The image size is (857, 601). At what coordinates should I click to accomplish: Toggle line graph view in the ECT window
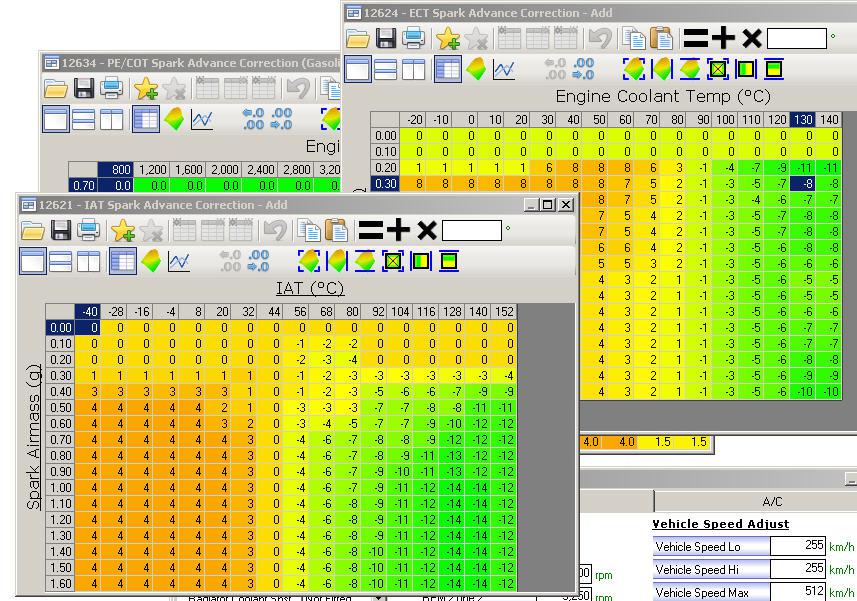(504, 69)
